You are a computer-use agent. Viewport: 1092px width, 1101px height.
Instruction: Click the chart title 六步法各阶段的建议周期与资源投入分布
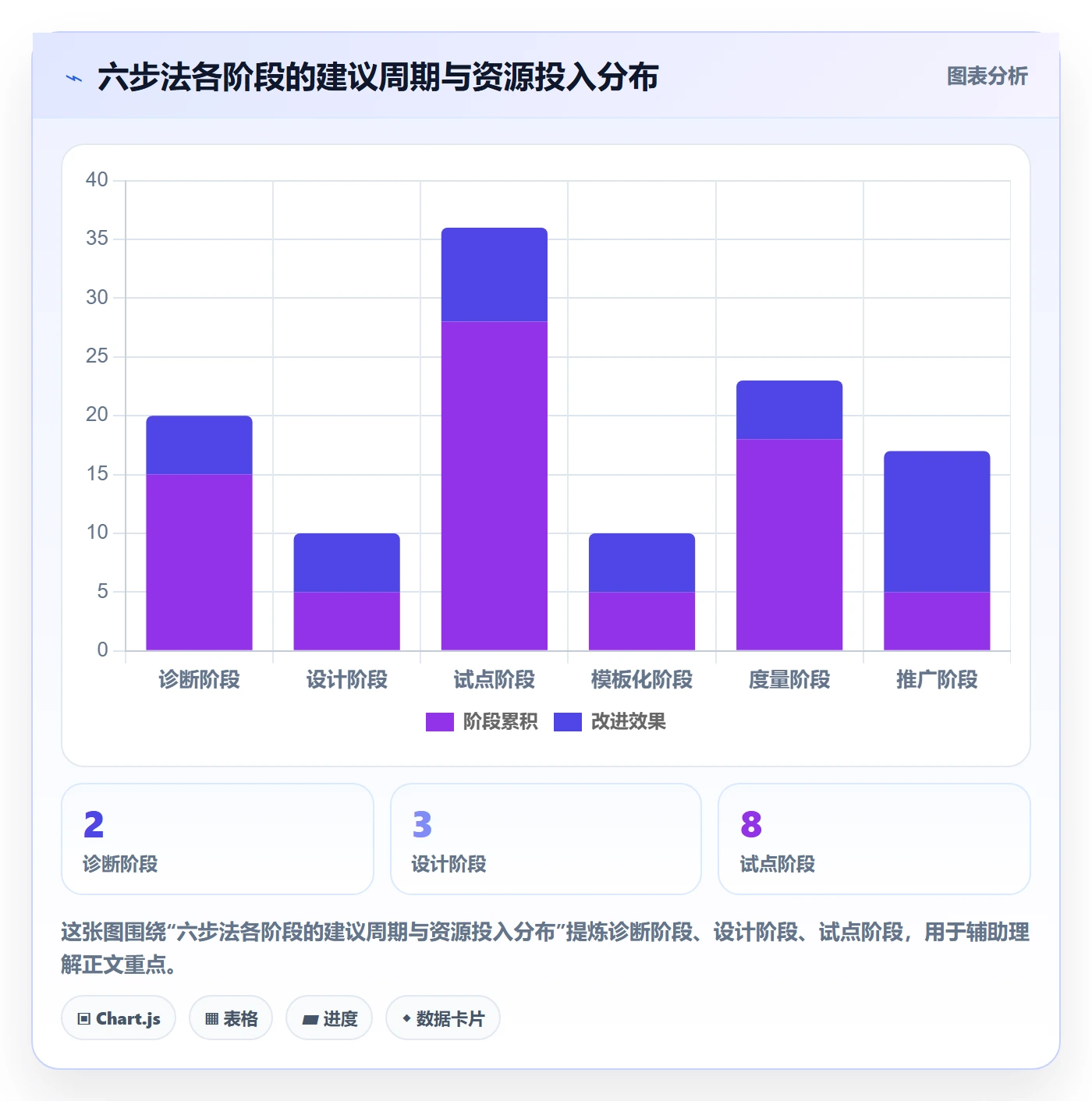point(378,77)
